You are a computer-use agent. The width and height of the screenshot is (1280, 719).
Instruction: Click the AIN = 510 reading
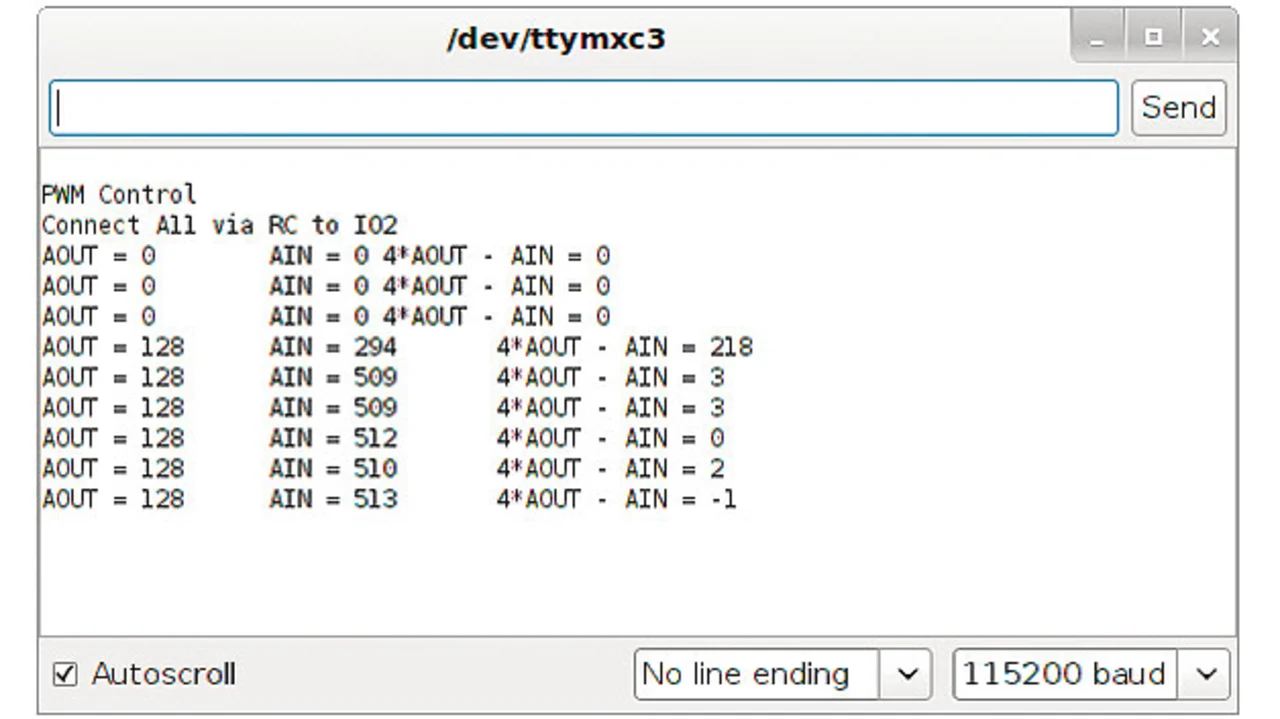coord(333,468)
